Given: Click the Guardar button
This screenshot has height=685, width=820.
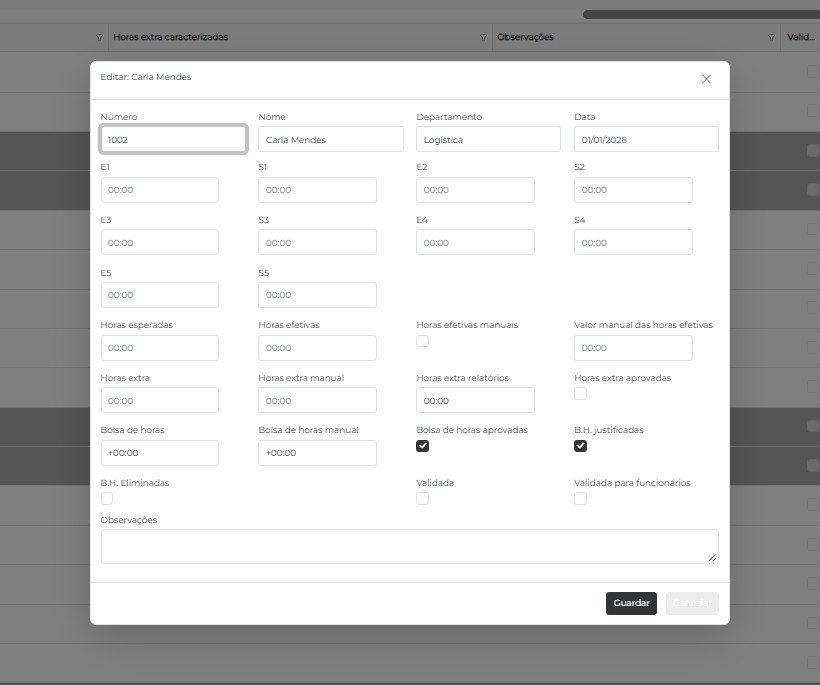Looking at the screenshot, I should coord(631,603).
